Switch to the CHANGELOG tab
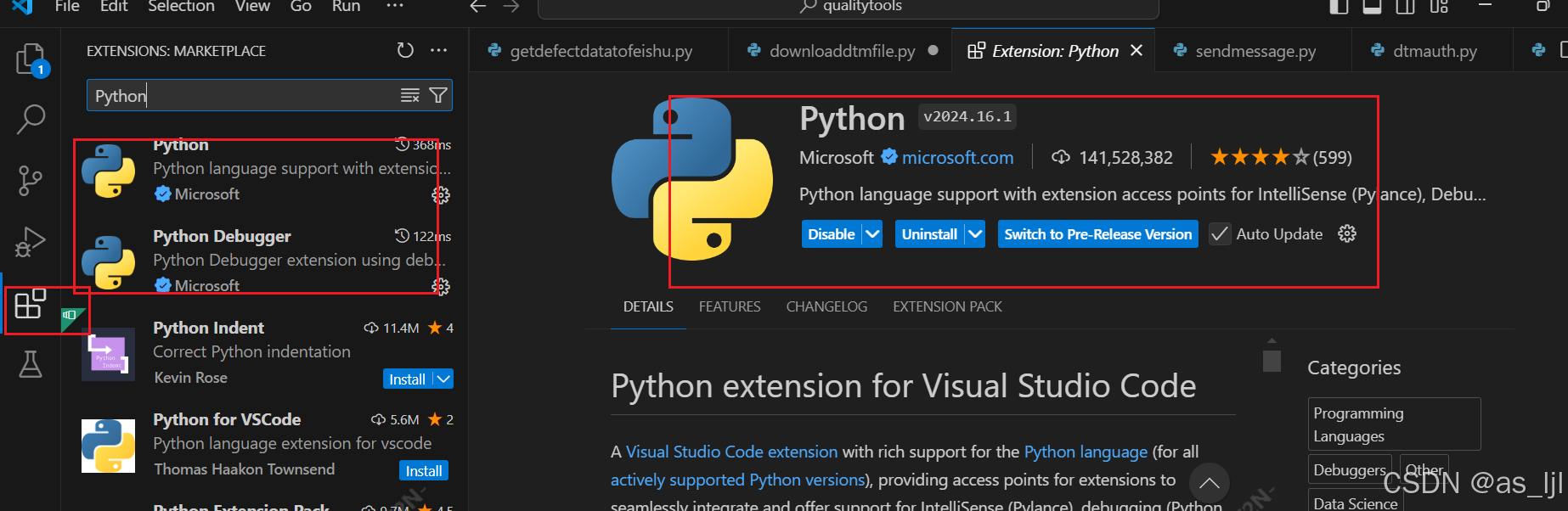1568x511 pixels. click(x=826, y=306)
